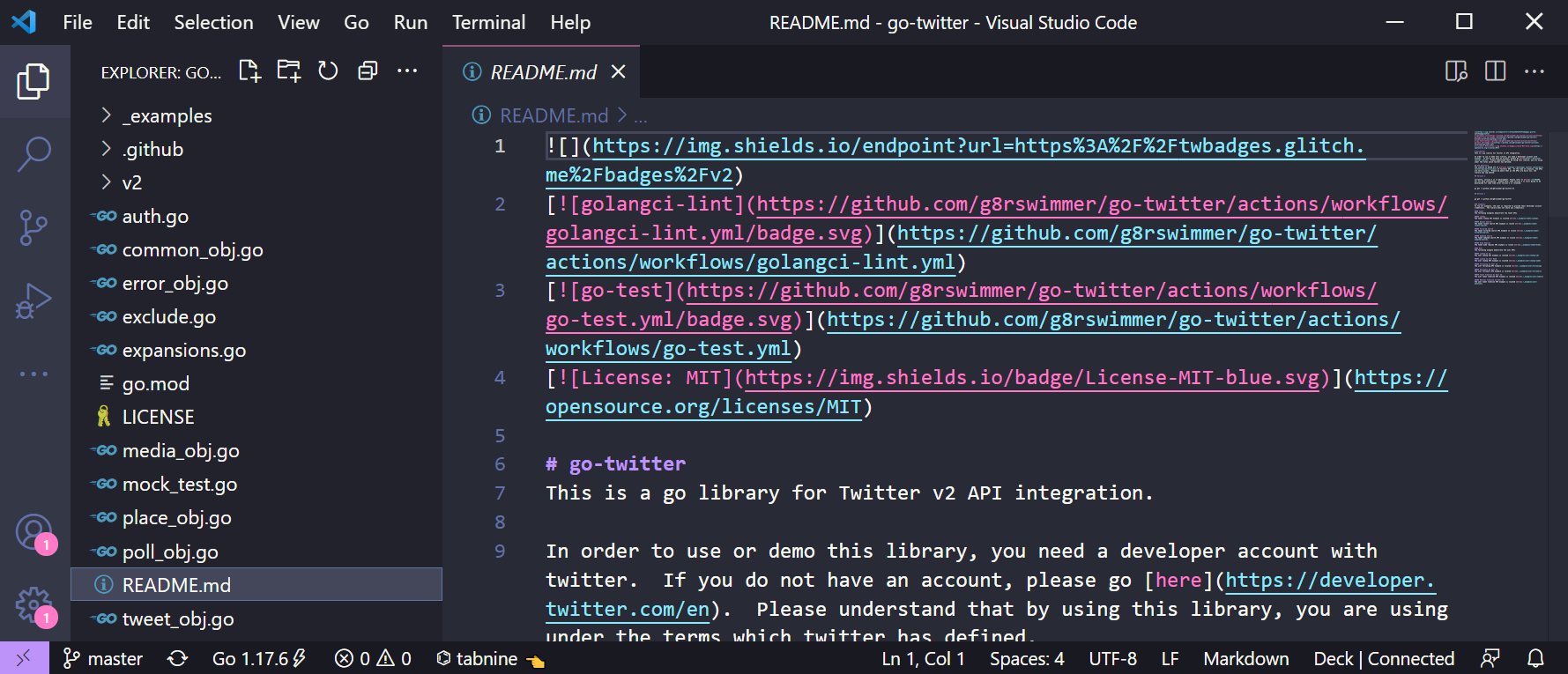Open the Search view in activity bar
Screen dimensions: 1568x674
(34, 154)
